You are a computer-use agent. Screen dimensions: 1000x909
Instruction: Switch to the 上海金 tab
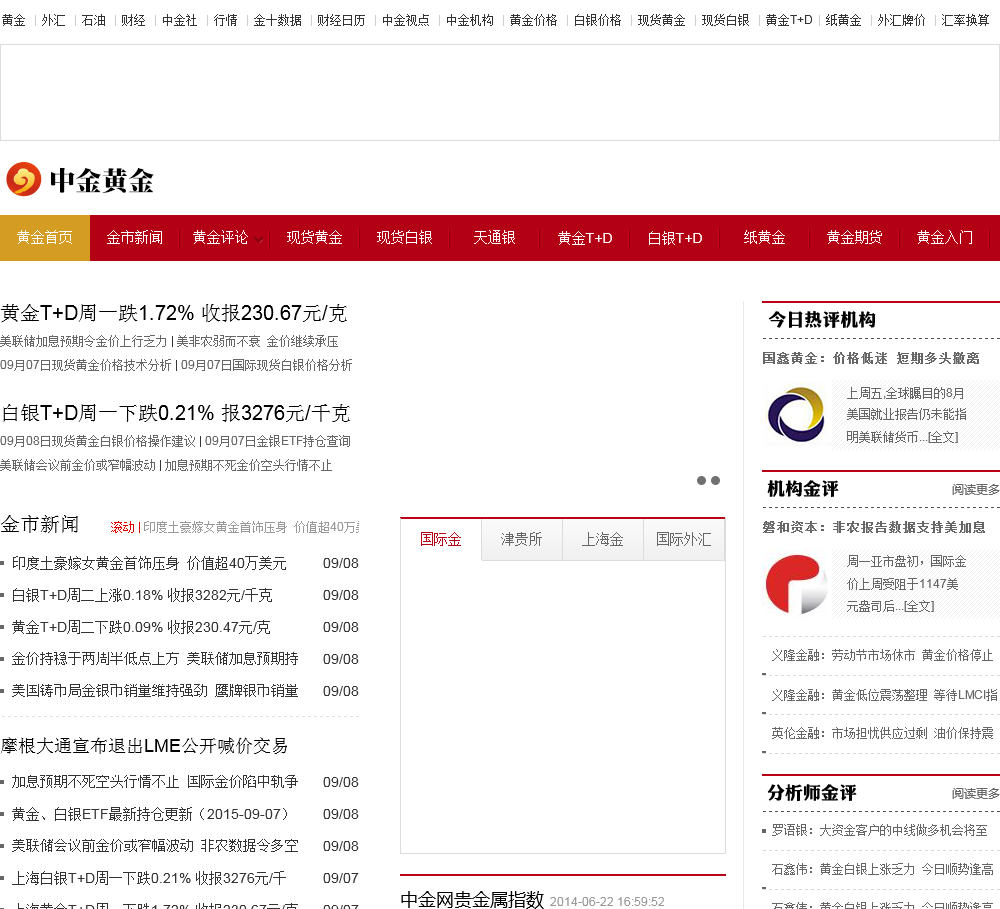click(603, 540)
